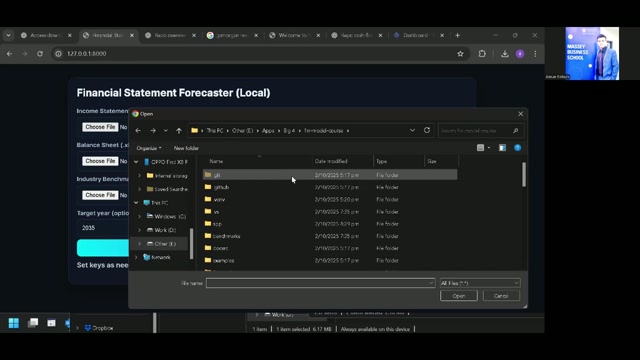
Task: Bookmark this page with the star icon
Action: click(x=460, y=53)
